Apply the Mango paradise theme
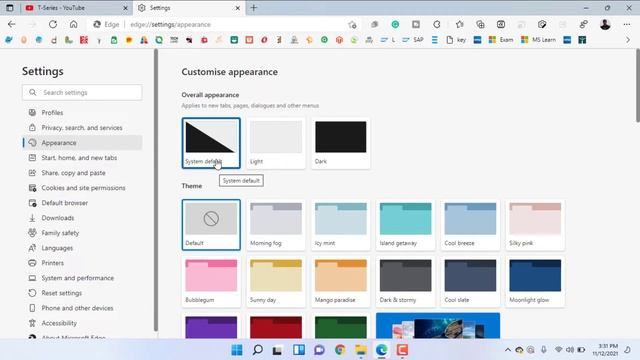 [341, 282]
